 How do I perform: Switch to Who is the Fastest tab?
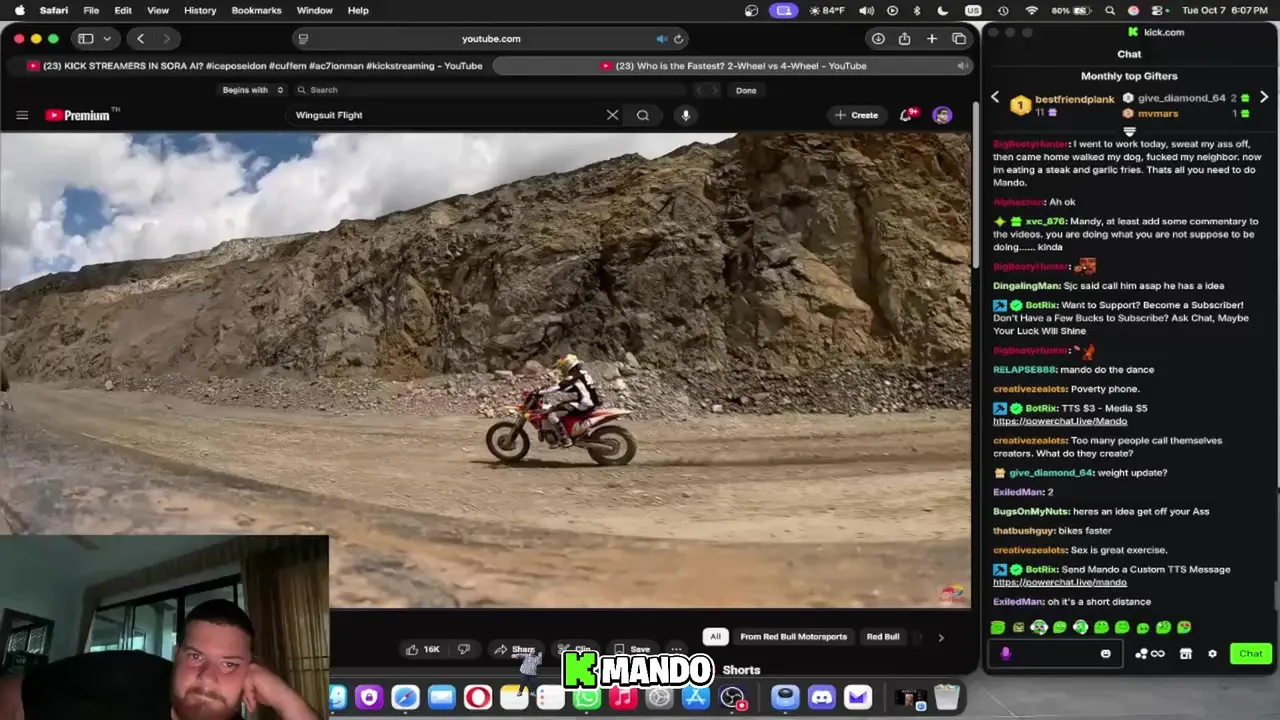(x=733, y=66)
